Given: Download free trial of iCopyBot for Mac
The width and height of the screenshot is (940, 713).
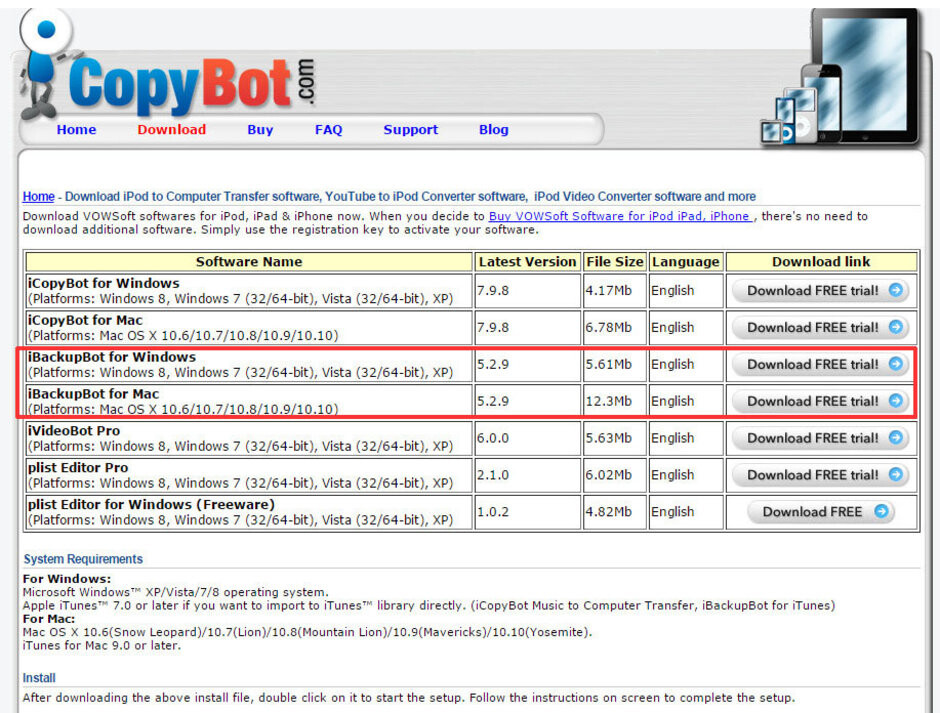Looking at the screenshot, I should pos(821,327).
